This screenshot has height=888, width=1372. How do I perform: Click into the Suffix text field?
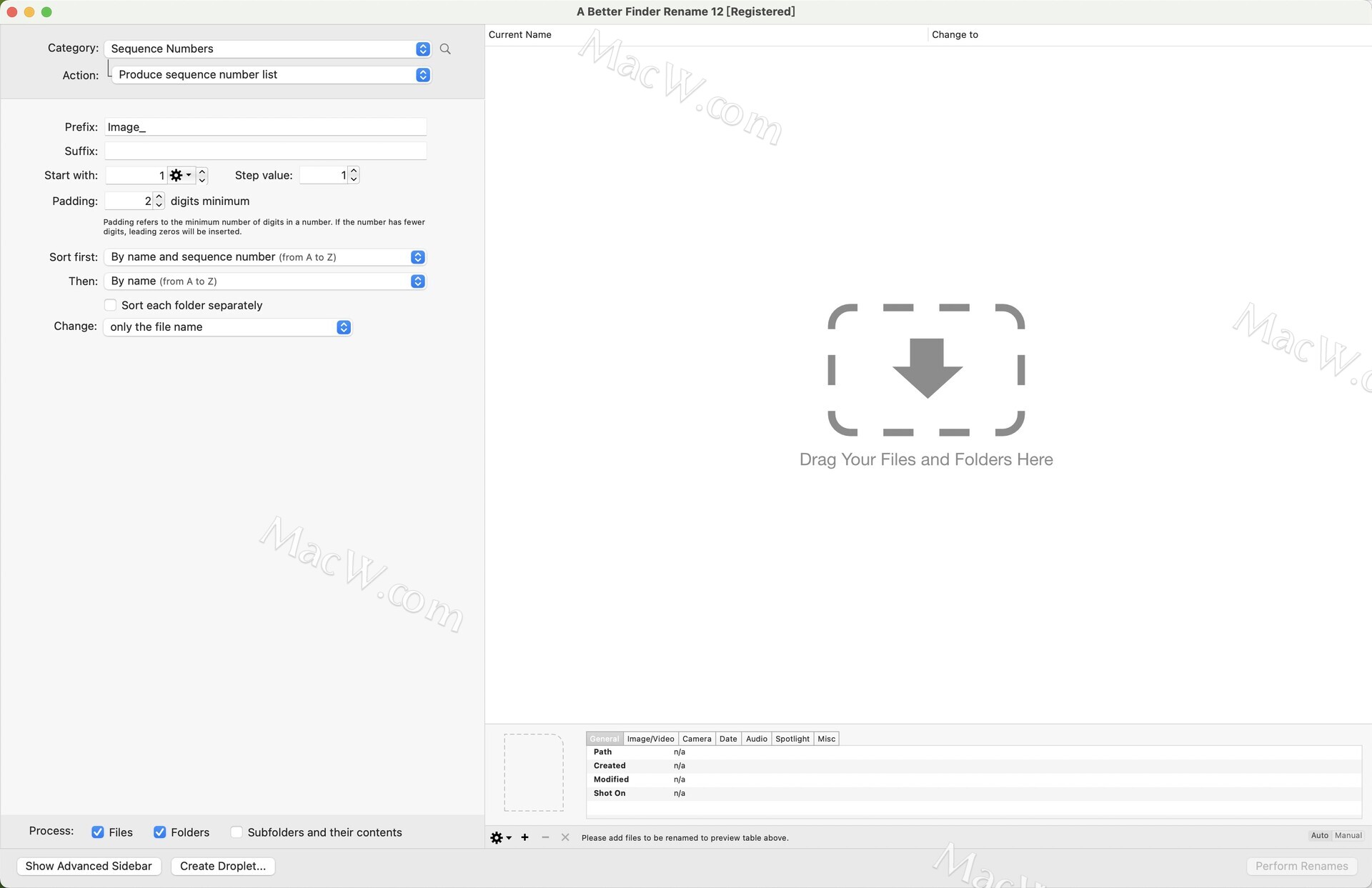(265, 151)
